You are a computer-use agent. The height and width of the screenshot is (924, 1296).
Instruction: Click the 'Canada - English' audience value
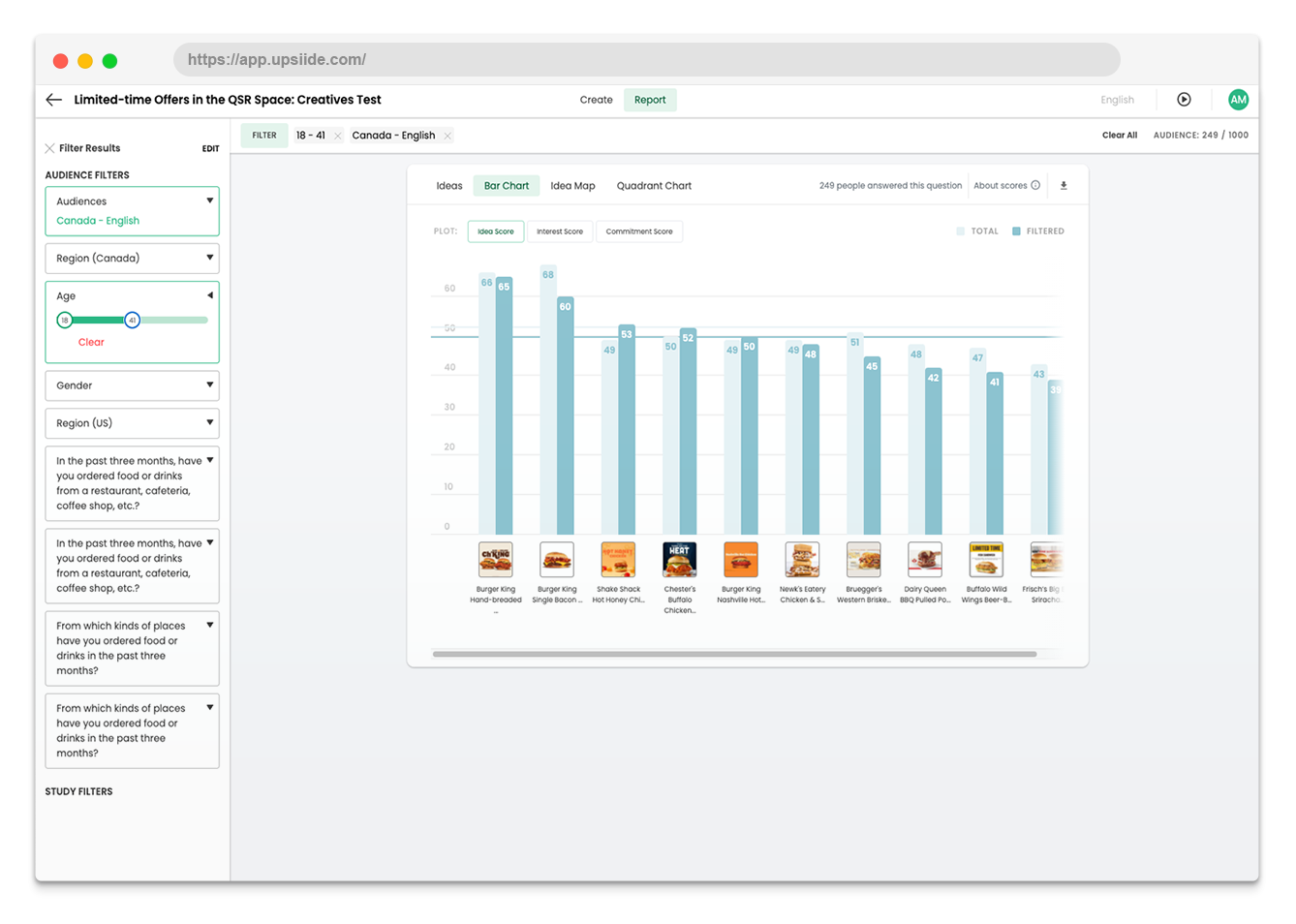[98, 221]
